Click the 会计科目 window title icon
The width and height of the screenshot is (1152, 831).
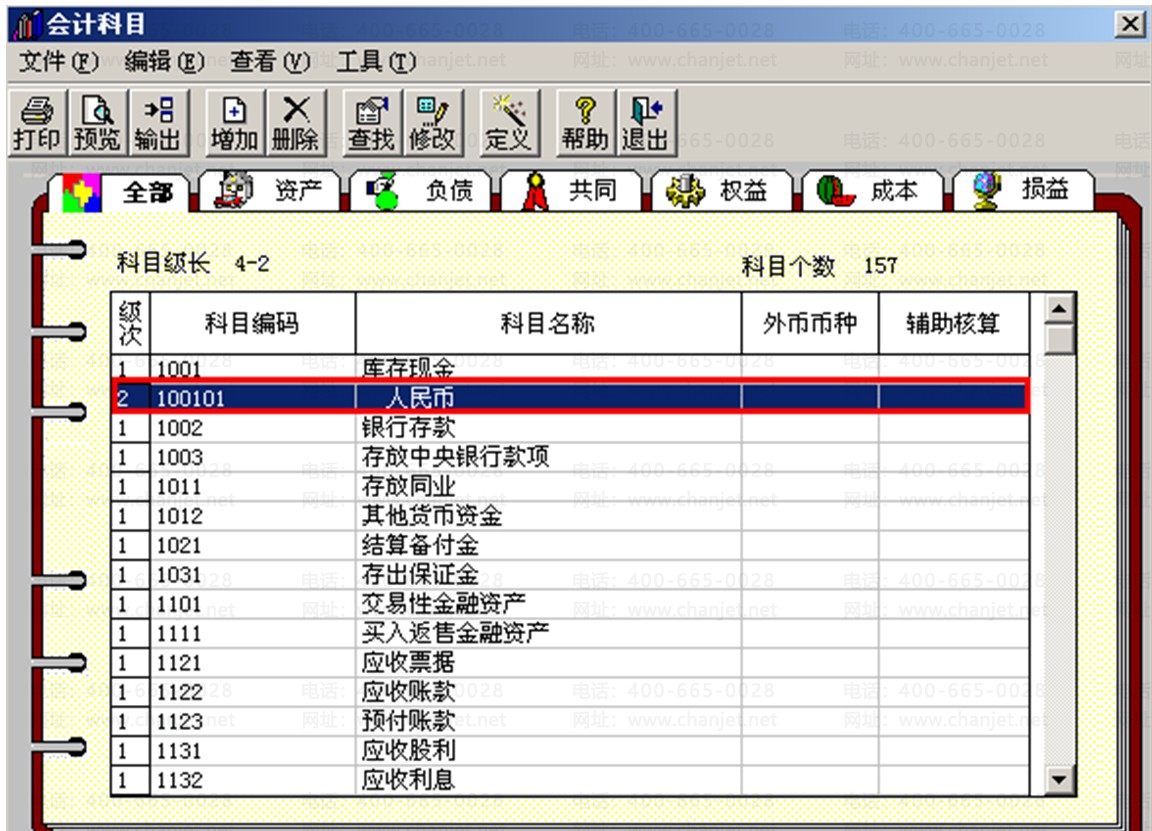[x=26, y=24]
